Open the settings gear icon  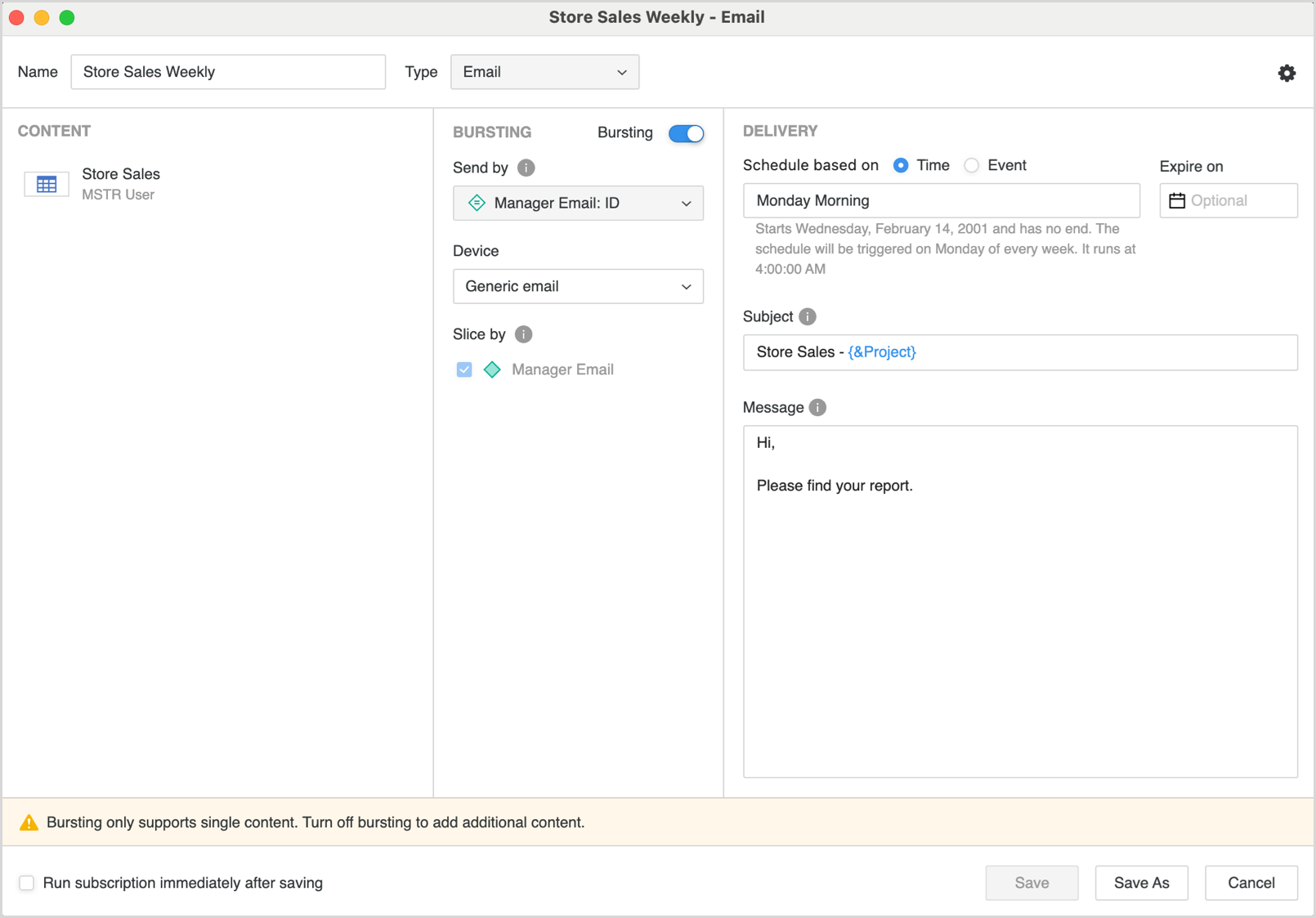[x=1287, y=73]
